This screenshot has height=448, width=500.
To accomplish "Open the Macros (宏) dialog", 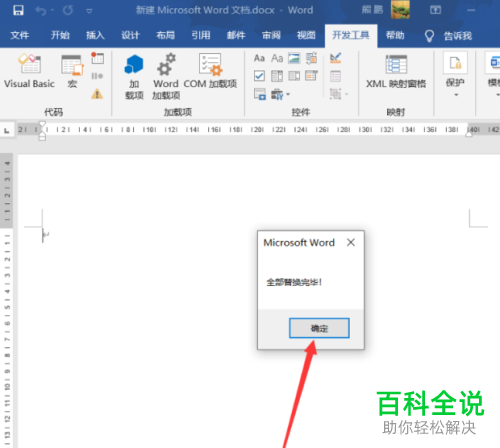I will (72, 71).
